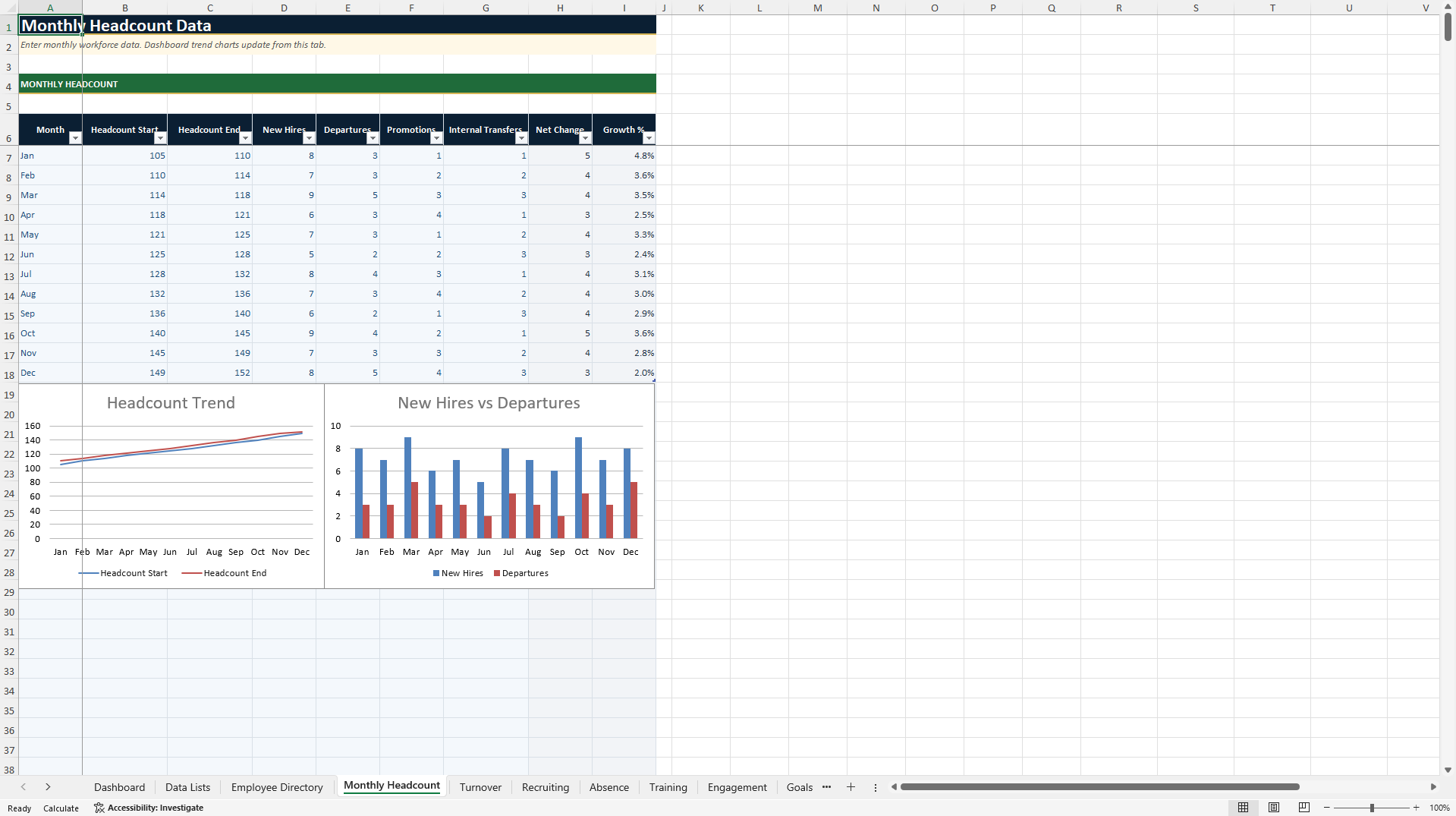Select the Dec Headcount End value 152
The image size is (1456, 816).
coord(209,373)
